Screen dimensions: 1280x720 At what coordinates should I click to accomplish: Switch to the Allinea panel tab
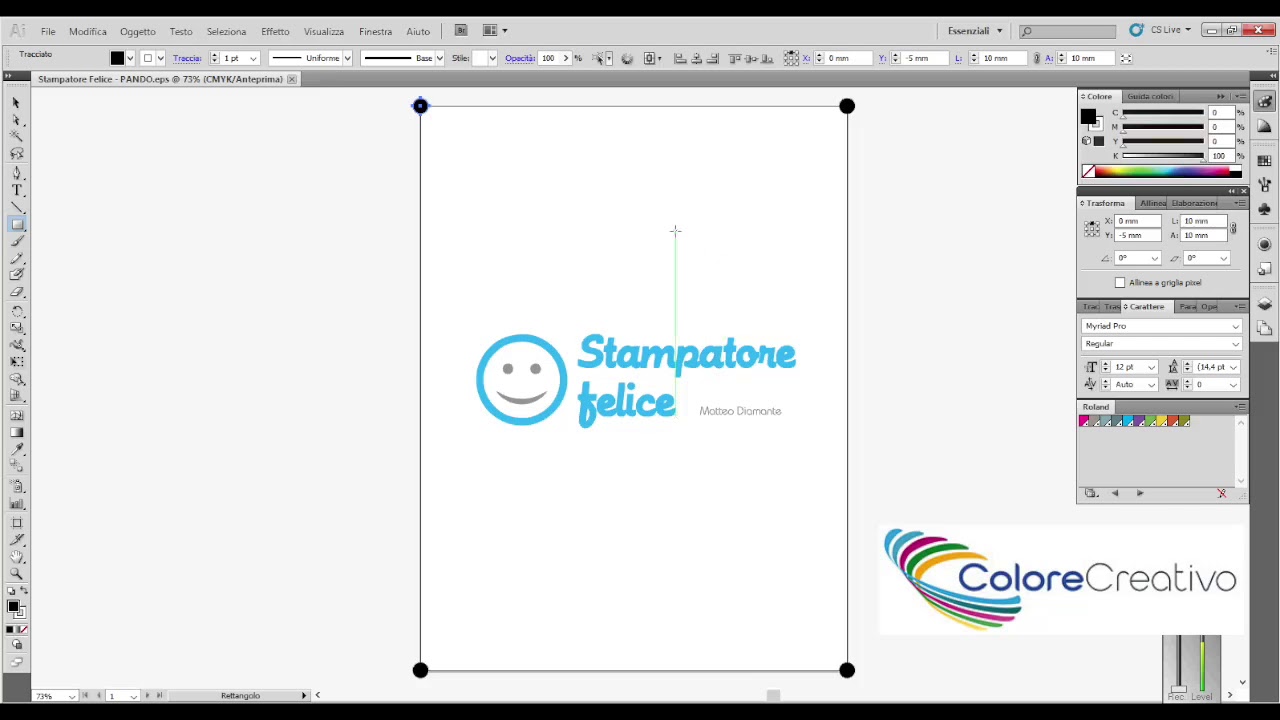point(1152,203)
